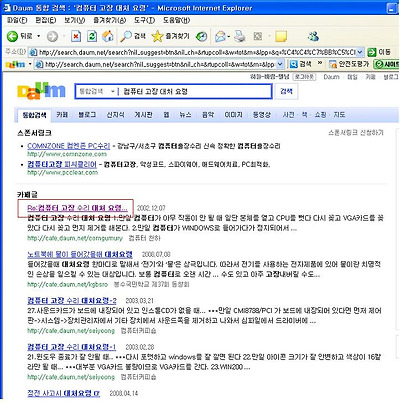Viewport: 400px width, 403px height.
Task: Open the 컴퓨터고장 피씨클리어 sponsor link
Action: click(62, 164)
